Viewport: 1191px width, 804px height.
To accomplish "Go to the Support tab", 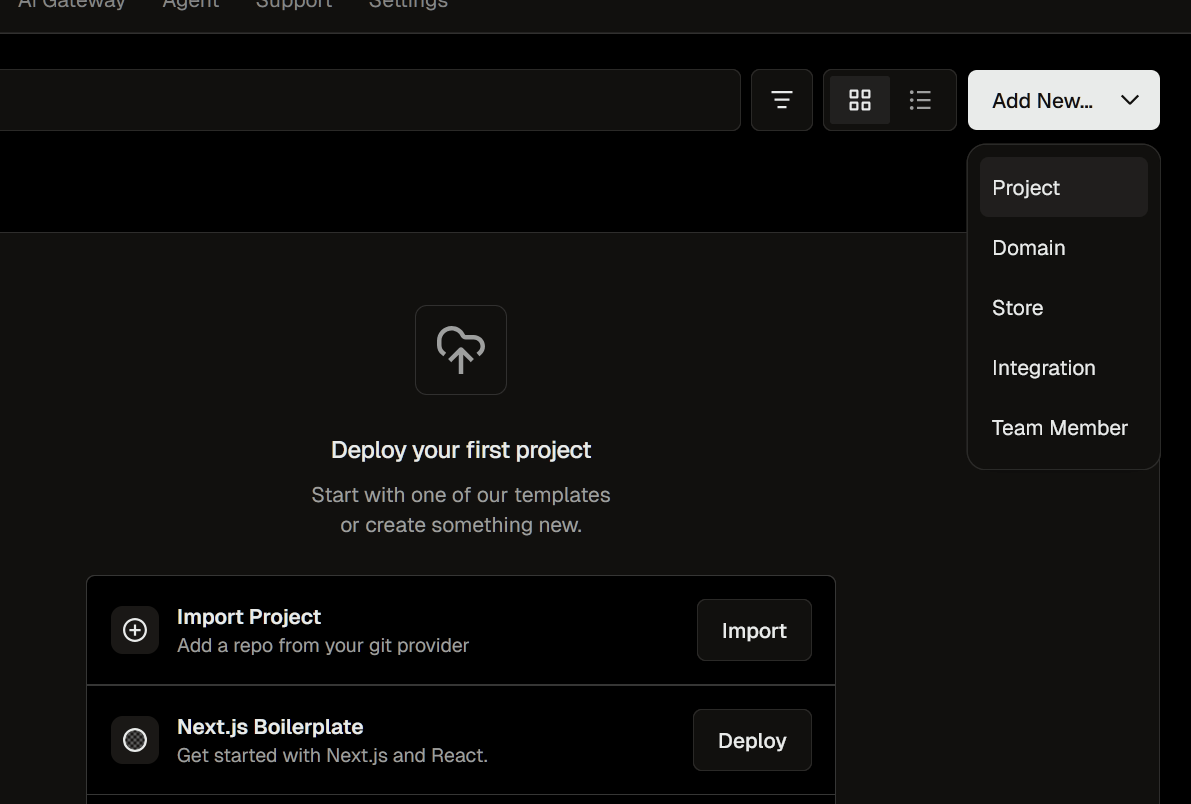I will tap(294, 5).
